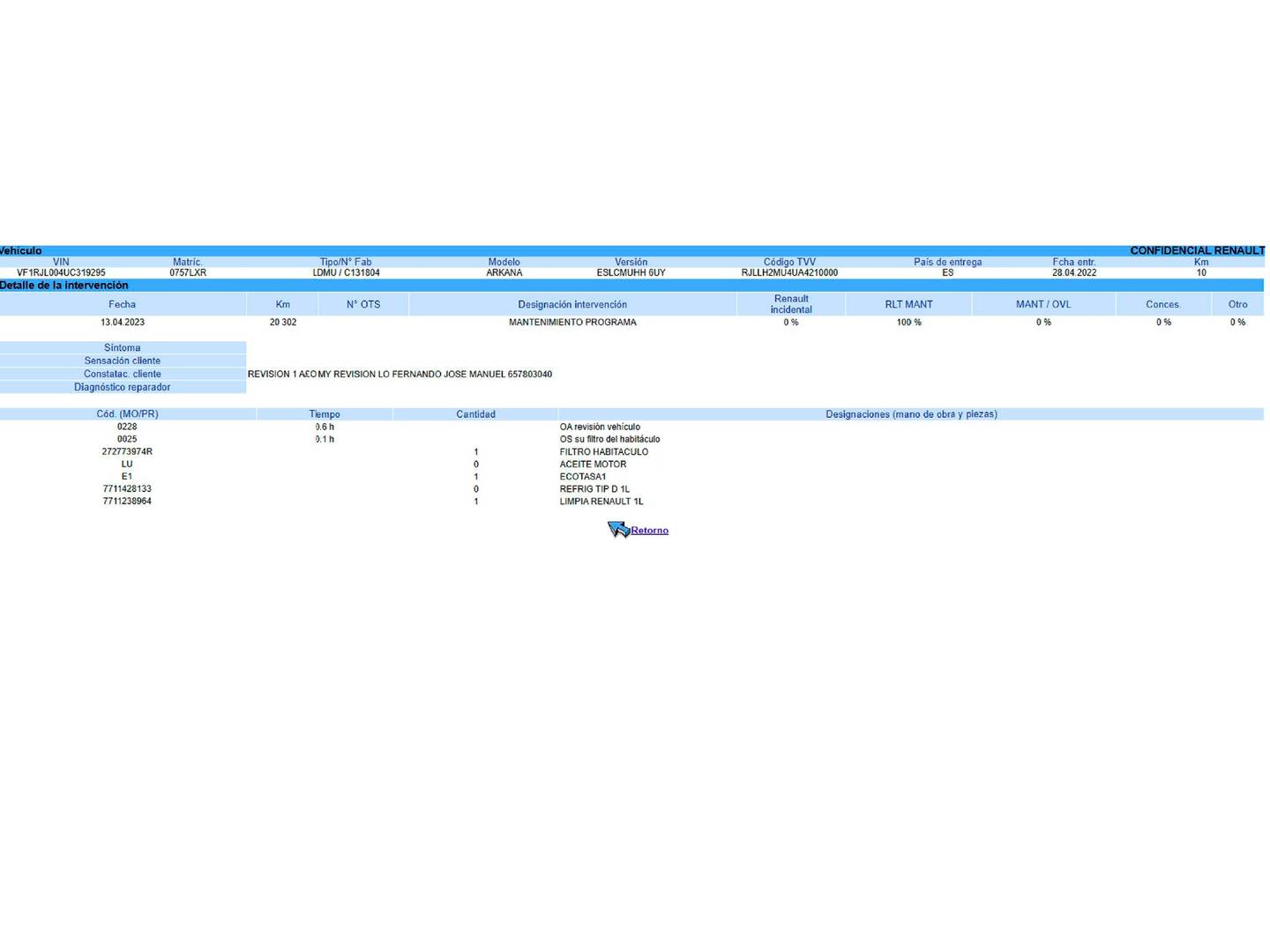Click the Modelo column header
This screenshot has width=1270, height=952.
[x=504, y=262]
